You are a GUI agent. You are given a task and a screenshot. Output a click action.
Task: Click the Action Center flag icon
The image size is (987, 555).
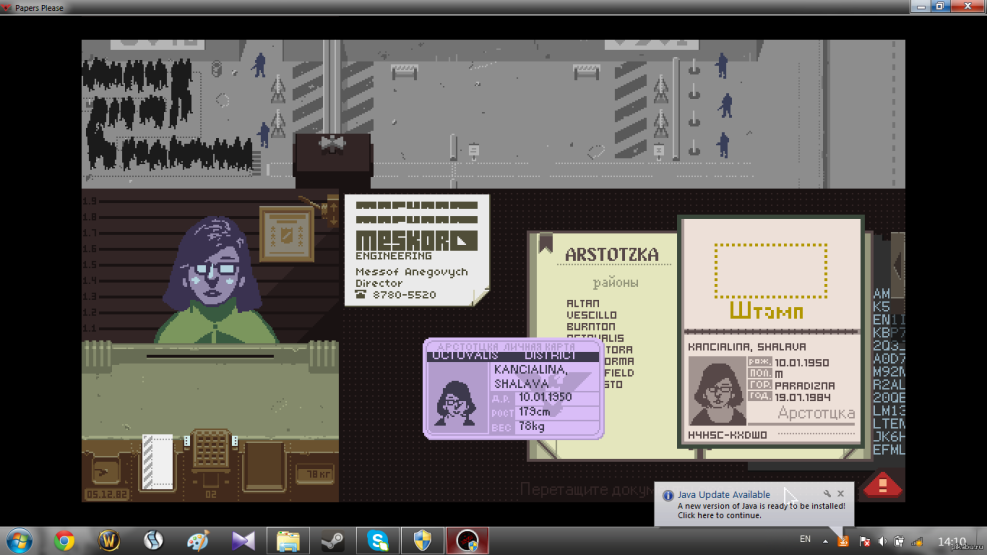pyautogui.click(x=864, y=541)
